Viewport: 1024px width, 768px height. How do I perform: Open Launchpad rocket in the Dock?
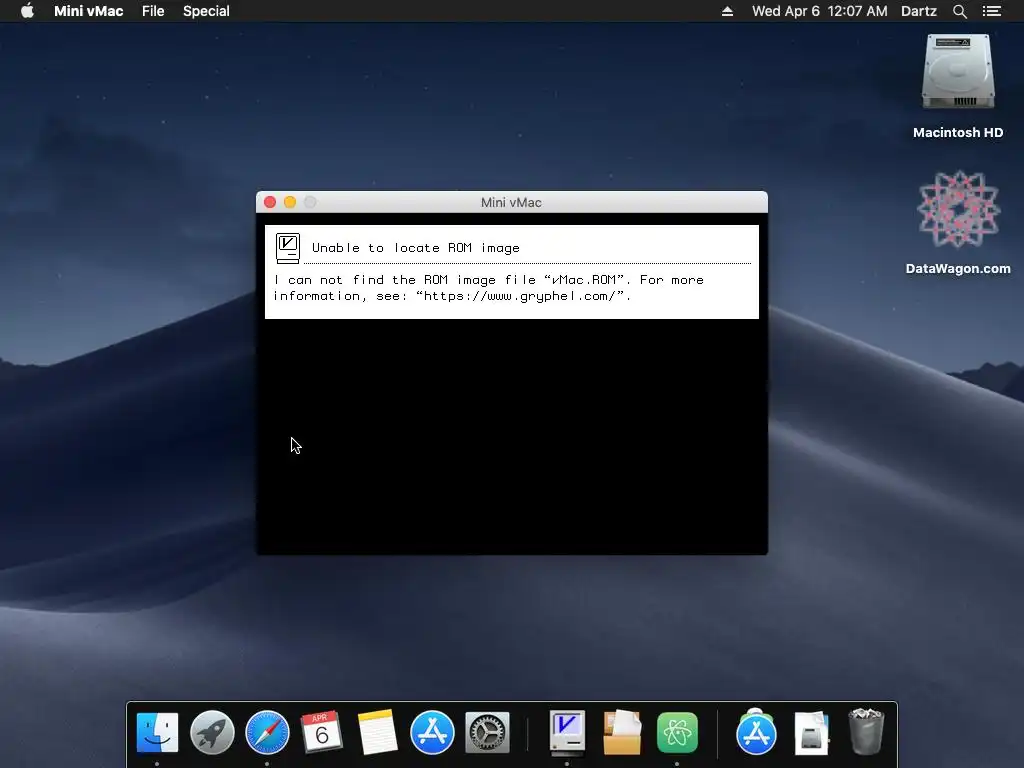coord(212,732)
